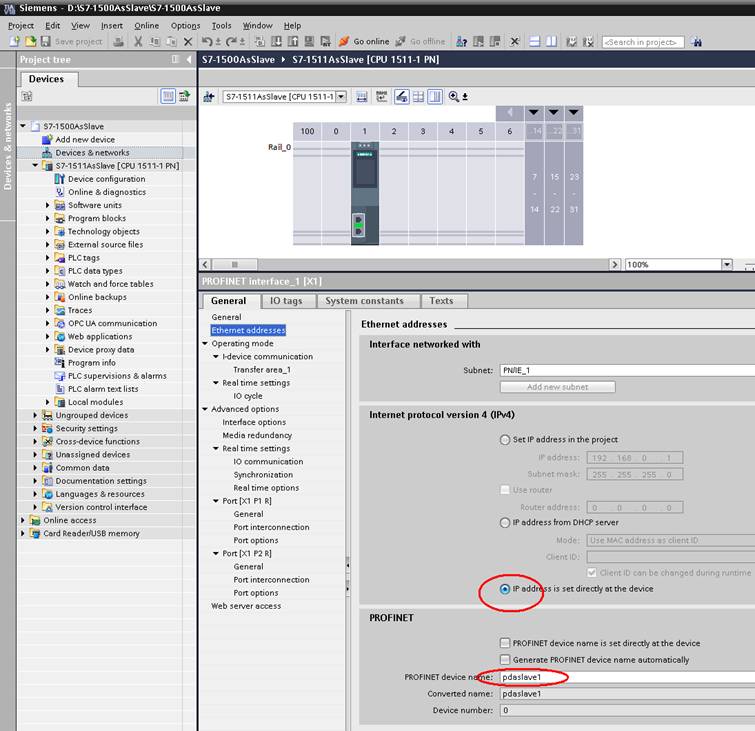Select IP address from DHCP server radio
Viewport: 755px width, 731px height.
[505, 522]
